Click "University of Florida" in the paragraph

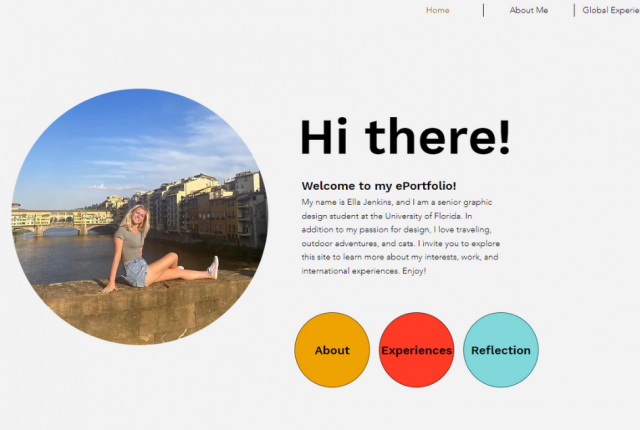coord(423,216)
